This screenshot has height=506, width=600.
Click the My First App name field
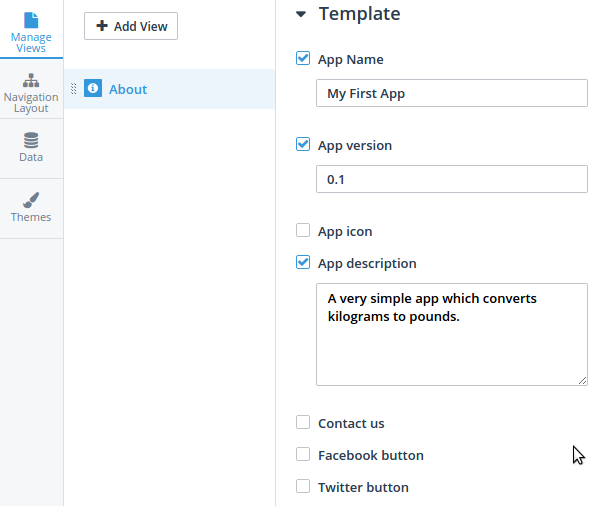pyautogui.click(x=452, y=93)
